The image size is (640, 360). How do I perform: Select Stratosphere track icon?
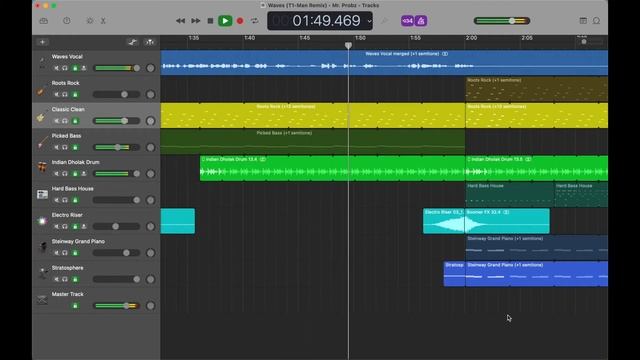(42, 273)
